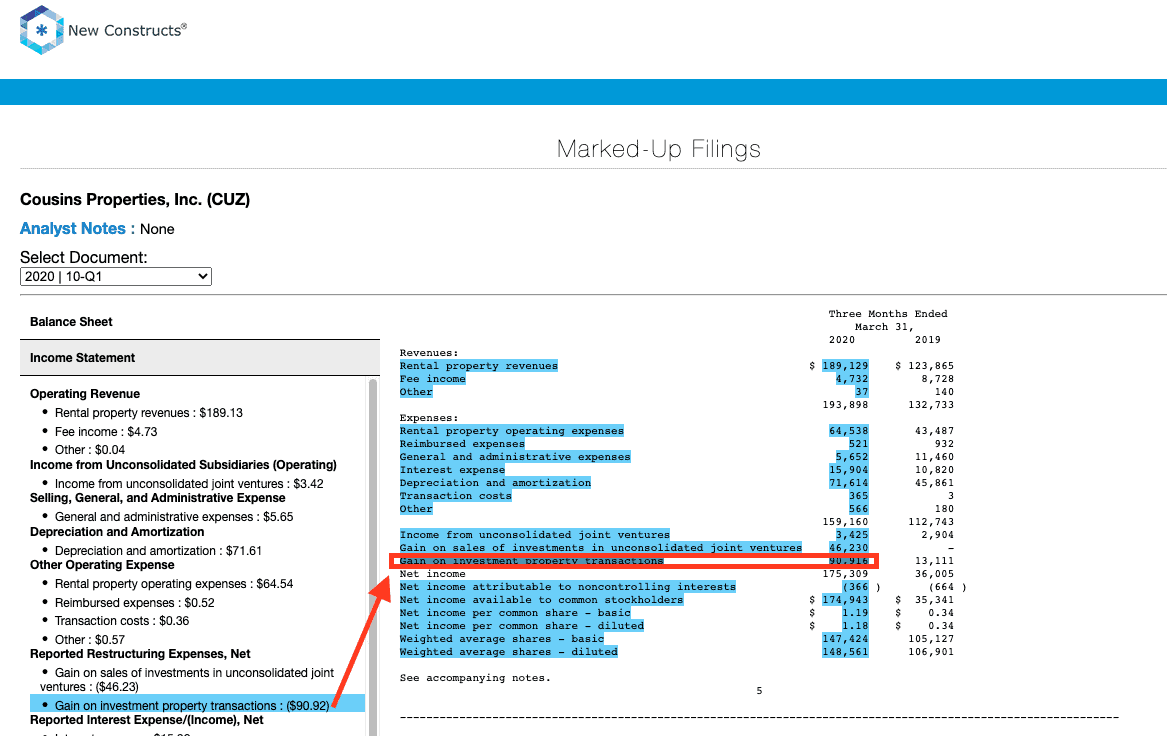Click highlighted value 64,538 in filing
1167x736 pixels.
click(848, 431)
